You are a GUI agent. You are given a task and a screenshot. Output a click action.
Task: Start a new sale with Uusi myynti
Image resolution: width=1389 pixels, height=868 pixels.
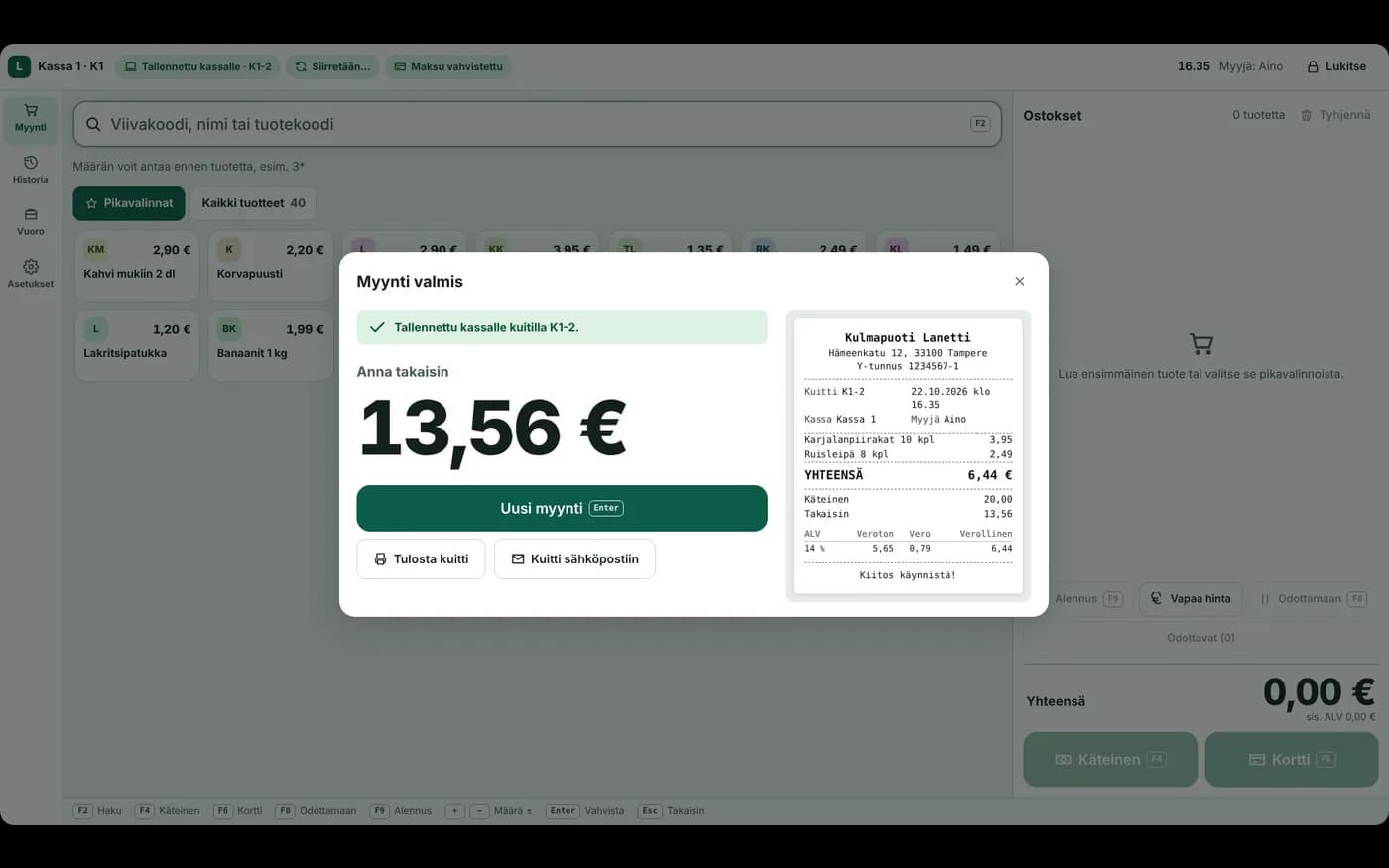562,508
